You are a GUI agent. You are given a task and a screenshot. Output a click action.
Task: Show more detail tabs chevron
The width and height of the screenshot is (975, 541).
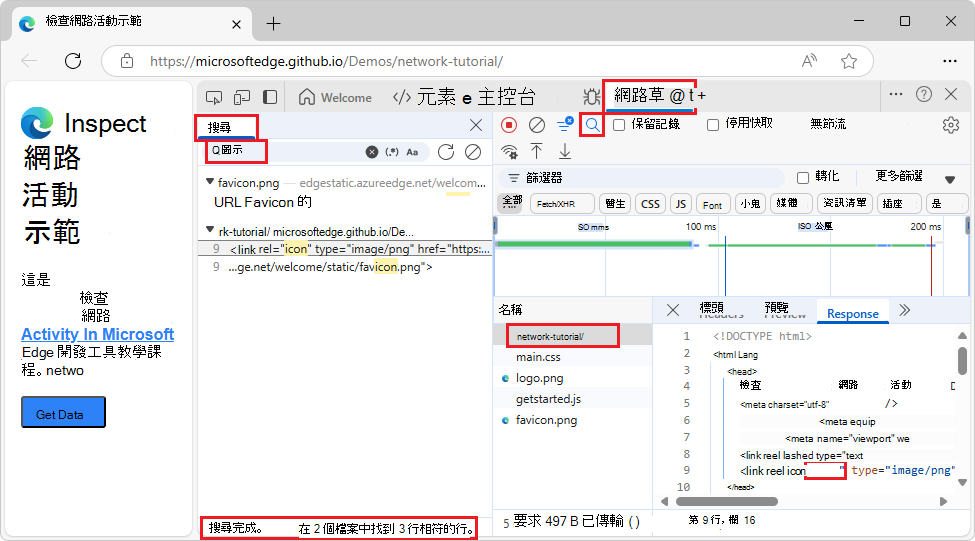coord(904,310)
